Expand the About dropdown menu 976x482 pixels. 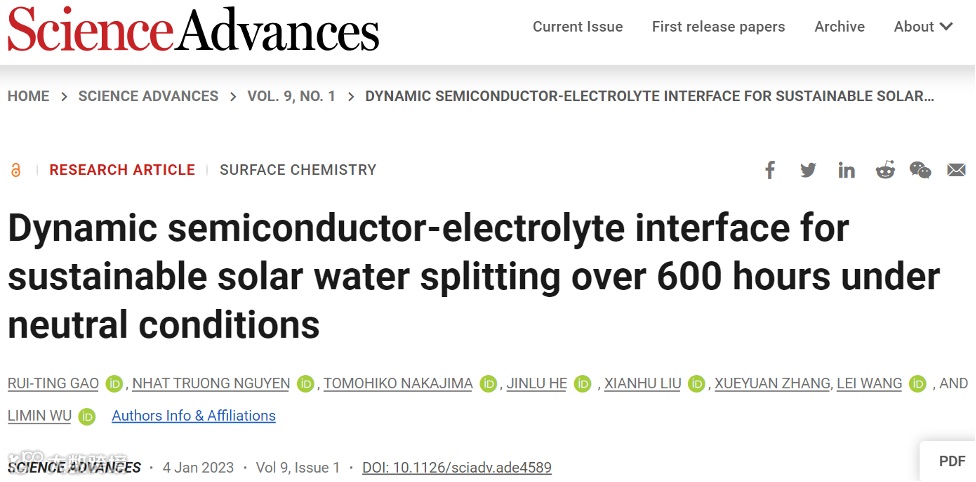point(923,27)
